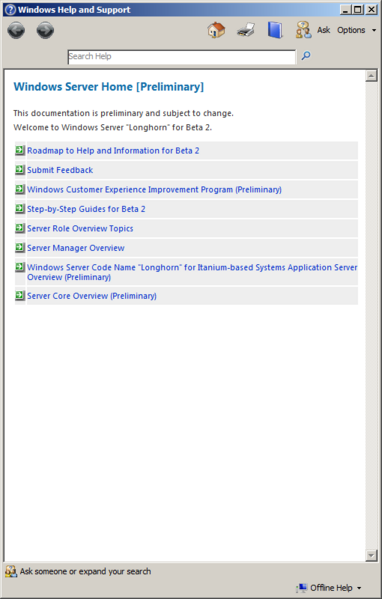
Task: Click green arrow icon beside Submit Feedback
Action: (x=20, y=169)
